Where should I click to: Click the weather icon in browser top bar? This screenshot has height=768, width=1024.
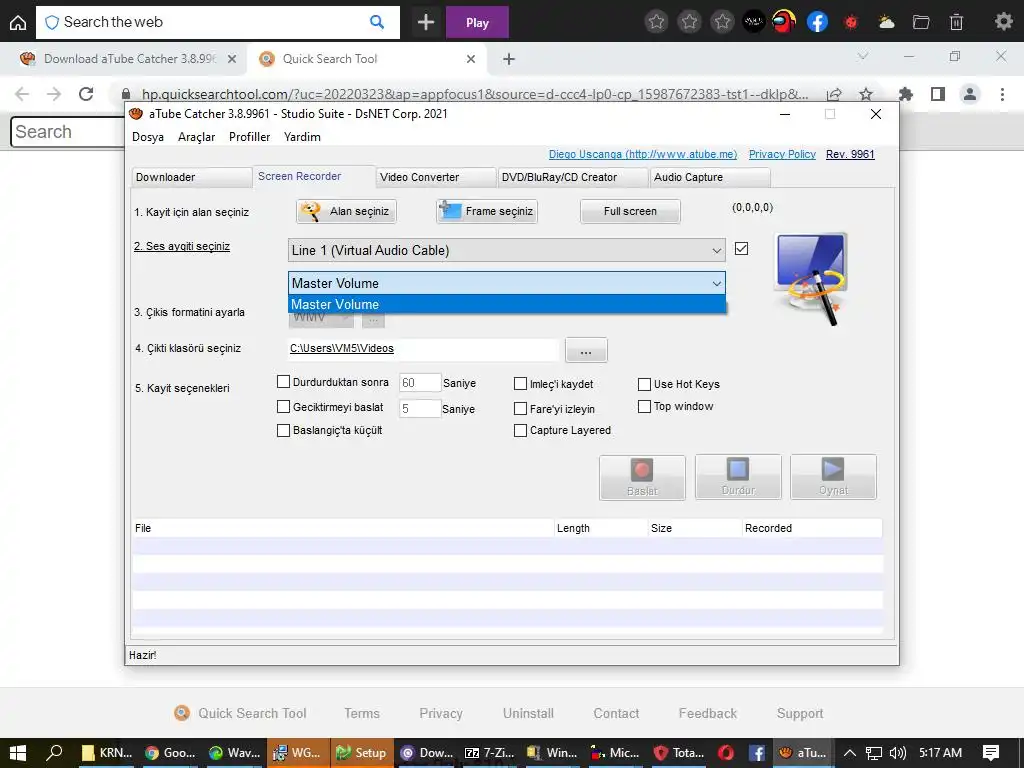click(x=886, y=22)
